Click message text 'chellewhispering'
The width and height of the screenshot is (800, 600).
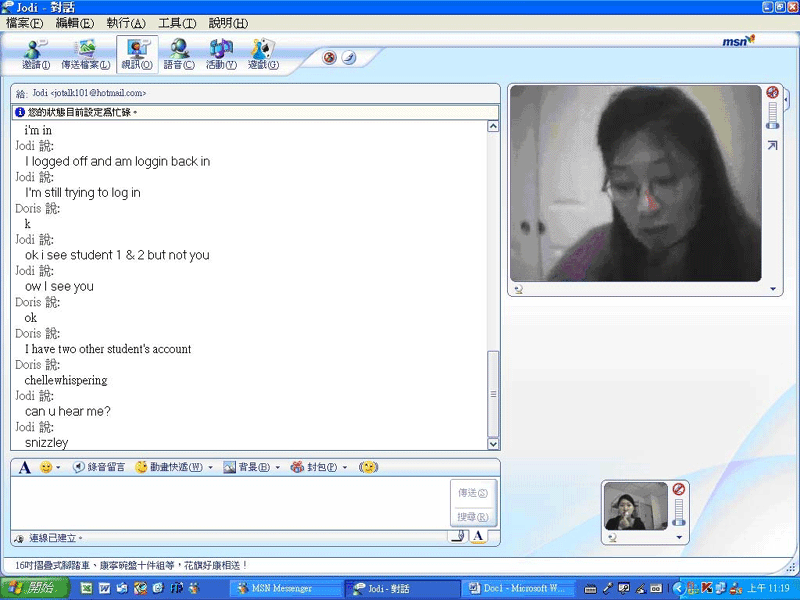pos(66,380)
